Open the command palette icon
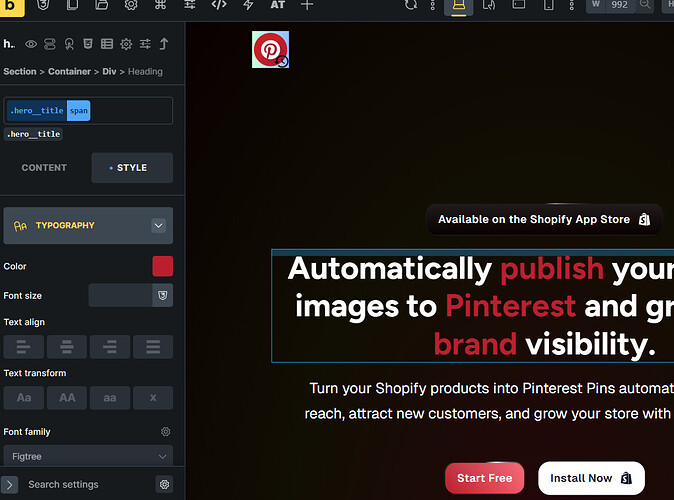 tap(160, 5)
